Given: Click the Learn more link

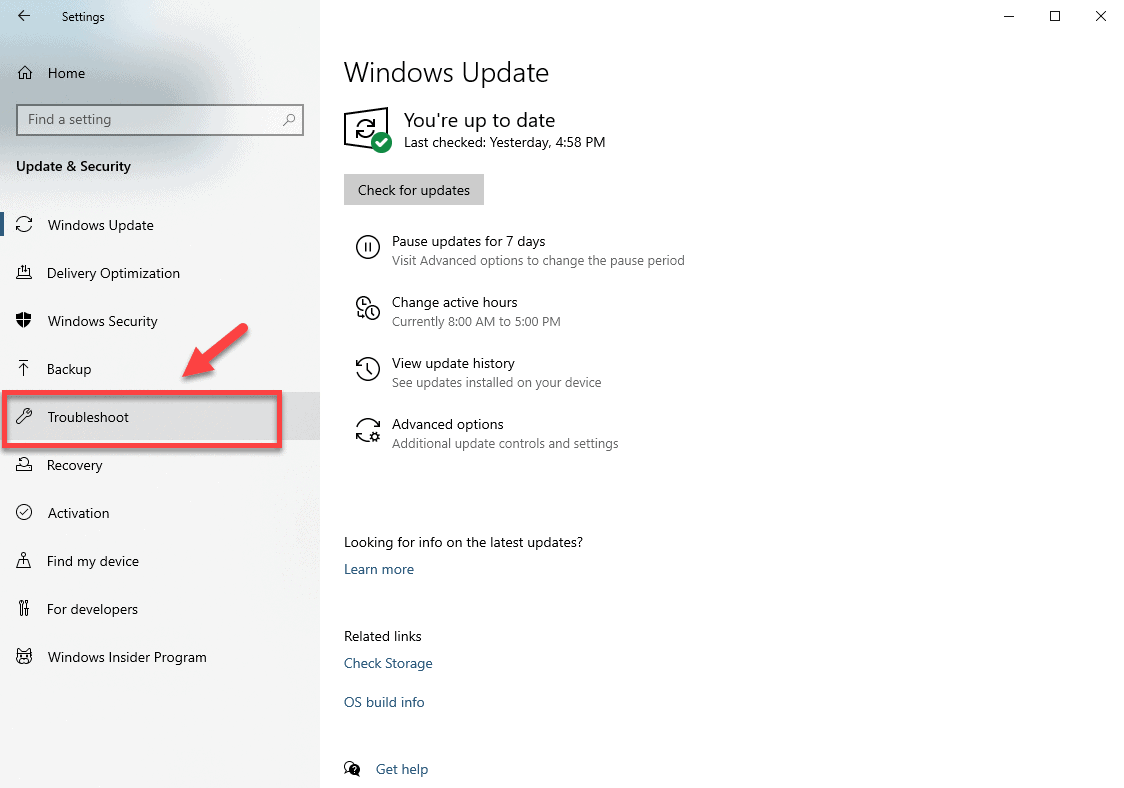Looking at the screenshot, I should click(378, 569).
